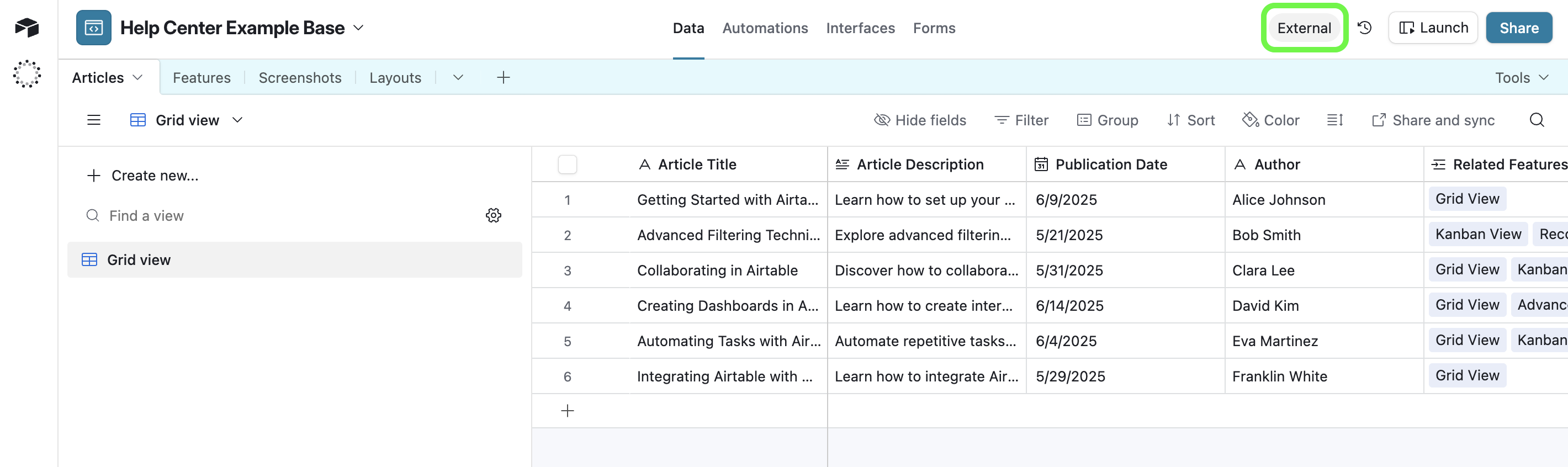Viewport: 1568px width, 467px height.
Task: Select the Clara Lee author cell
Action: [x=1324, y=270]
